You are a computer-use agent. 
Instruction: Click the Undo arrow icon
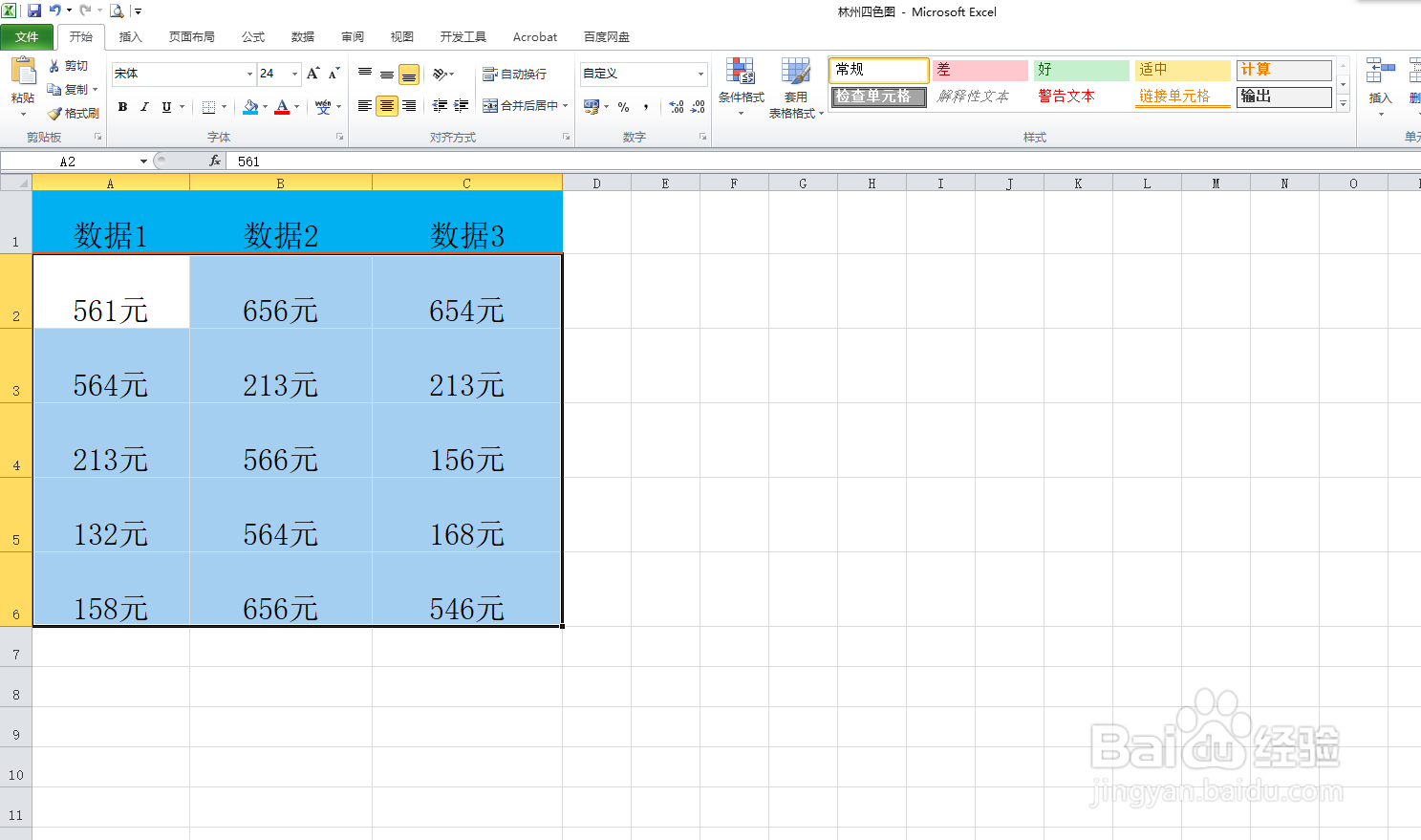coord(55,11)
